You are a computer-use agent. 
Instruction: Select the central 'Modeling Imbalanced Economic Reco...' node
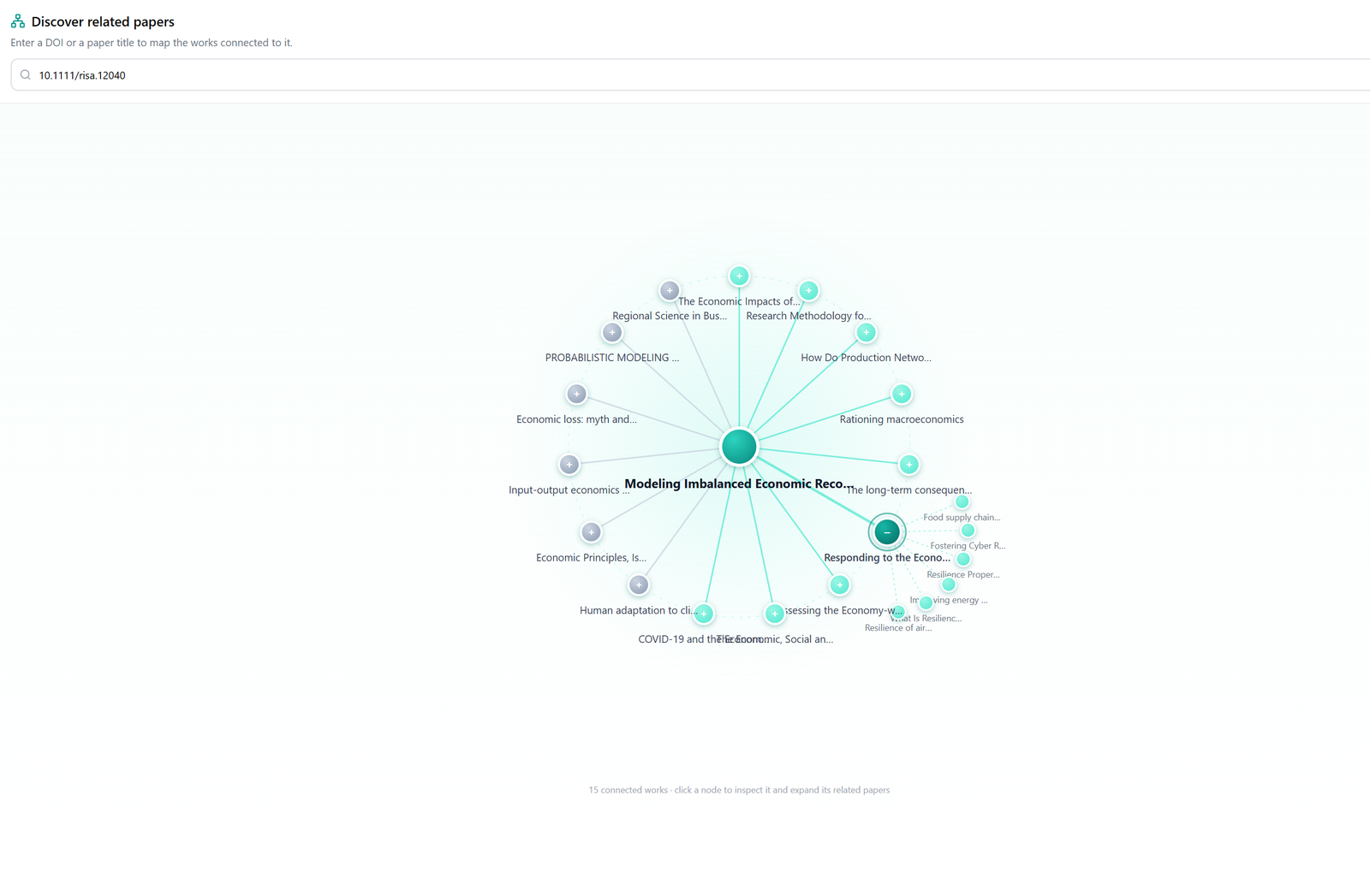(x=739, y=447)
